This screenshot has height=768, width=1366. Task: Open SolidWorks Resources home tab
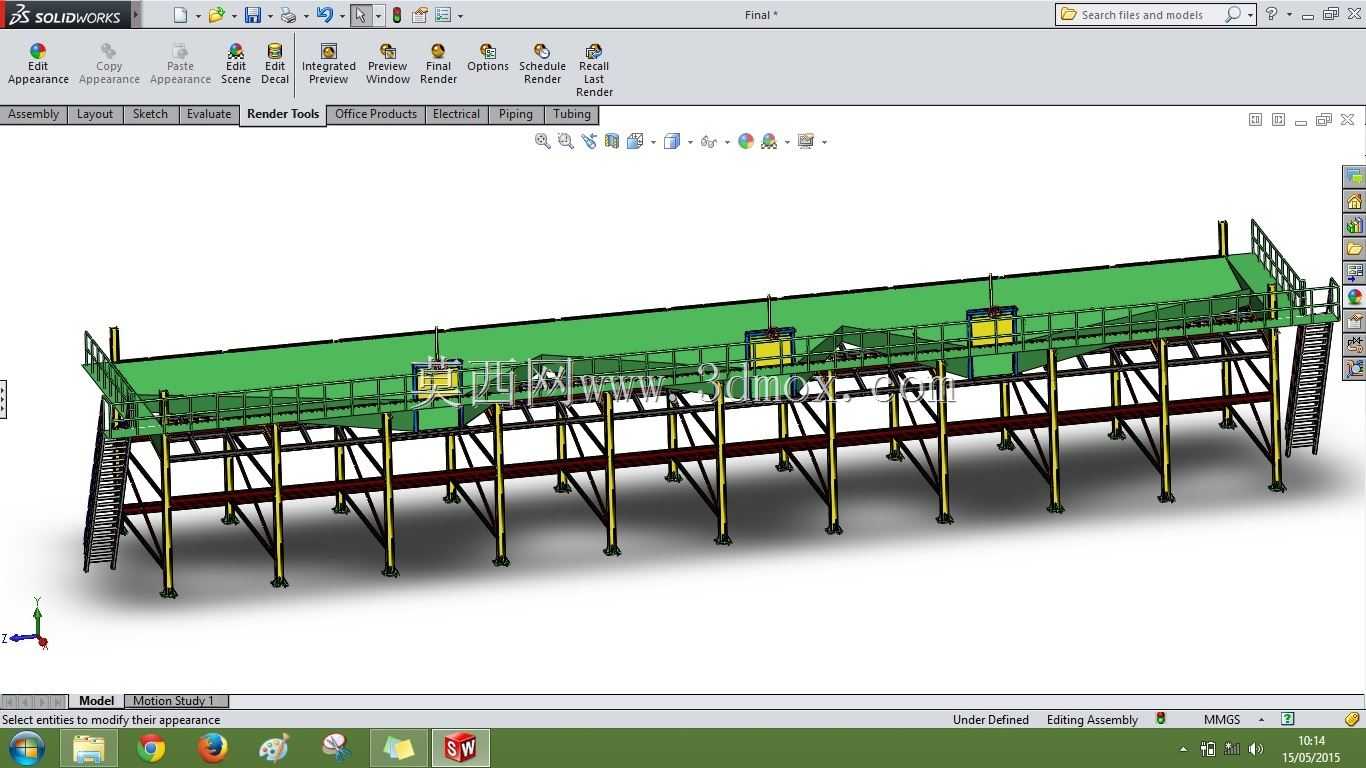click(1355, 201)
